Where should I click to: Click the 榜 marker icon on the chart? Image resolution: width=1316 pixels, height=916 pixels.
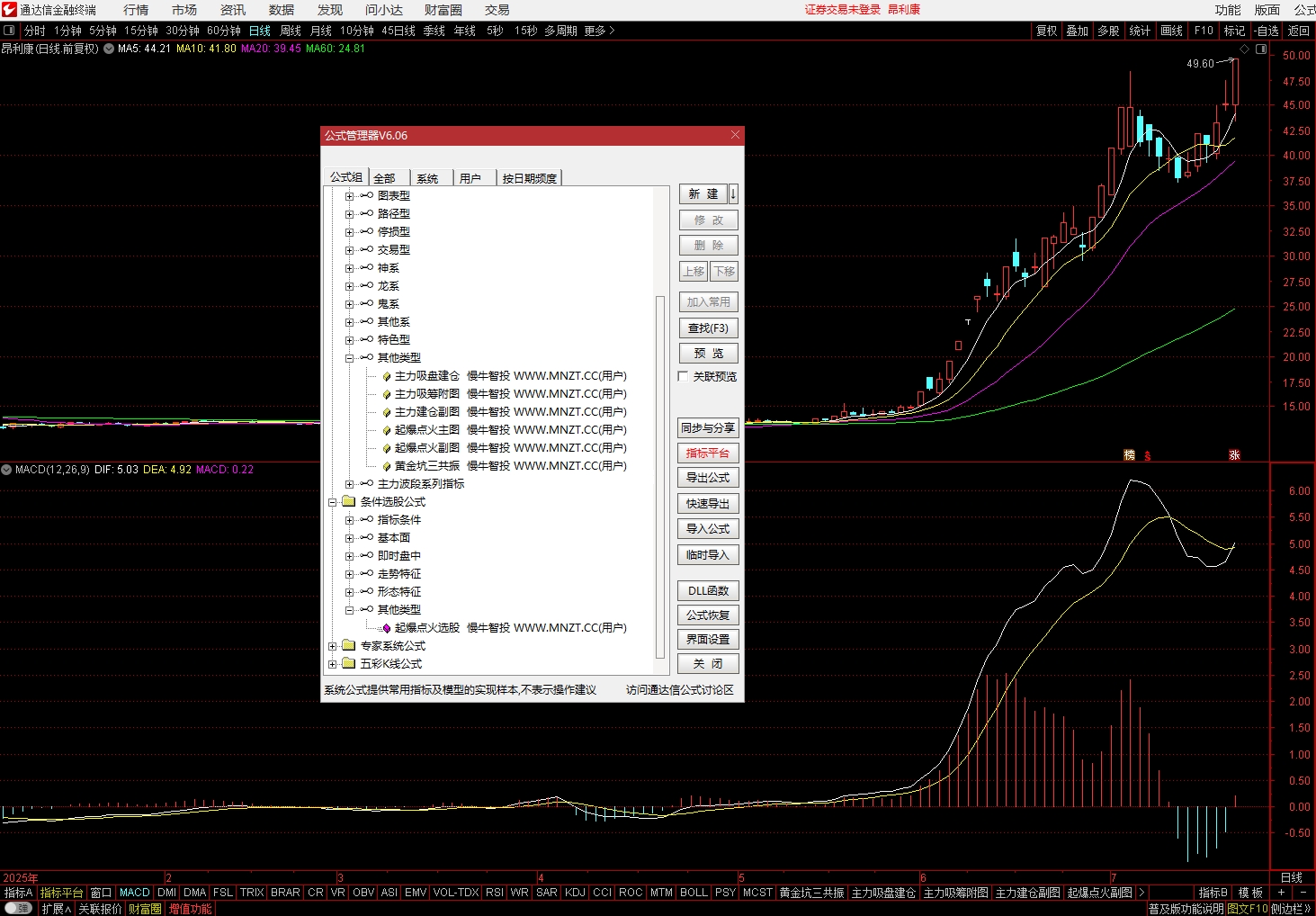point(1130,455)
